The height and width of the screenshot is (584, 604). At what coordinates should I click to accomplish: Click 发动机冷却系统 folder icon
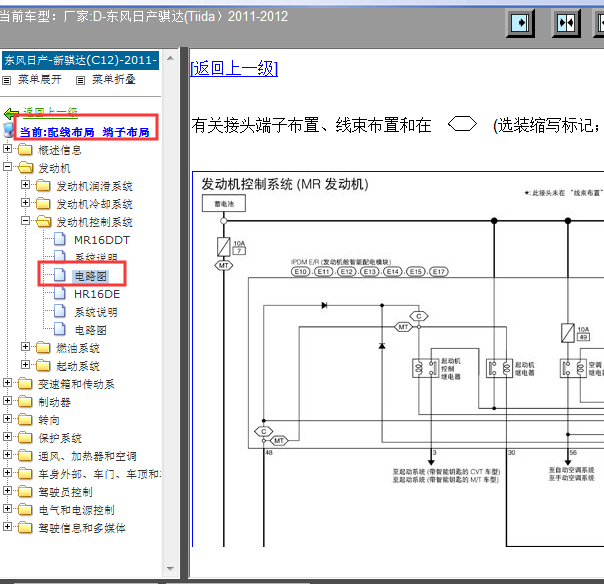click(x=44, y=203)
